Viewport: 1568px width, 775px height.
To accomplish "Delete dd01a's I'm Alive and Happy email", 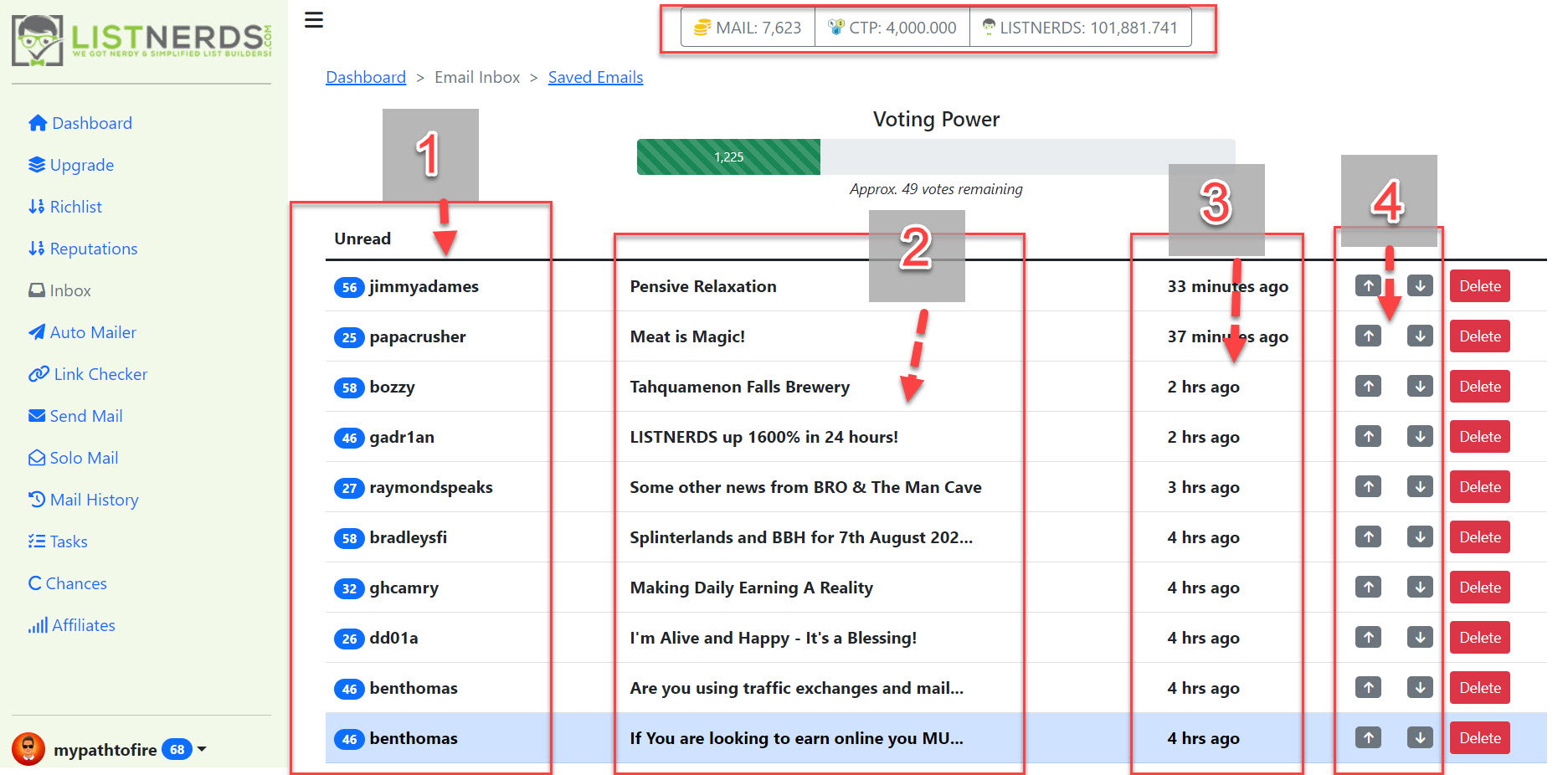I will click(x=1480, y=638).
